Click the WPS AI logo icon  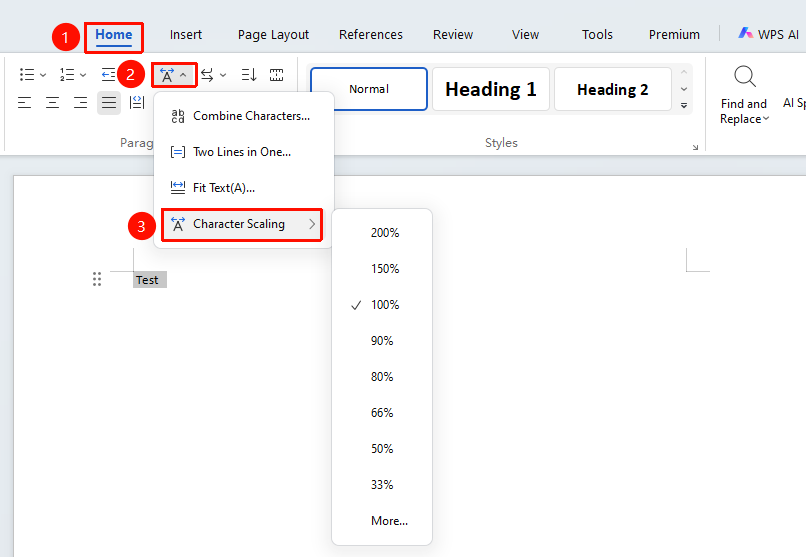[x=745, y=33]
